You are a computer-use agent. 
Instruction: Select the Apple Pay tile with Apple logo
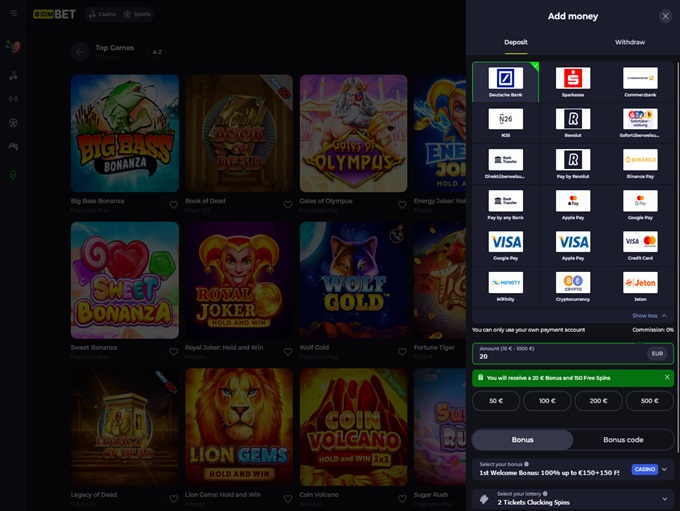pyautogui.click(x=572, y=205)
